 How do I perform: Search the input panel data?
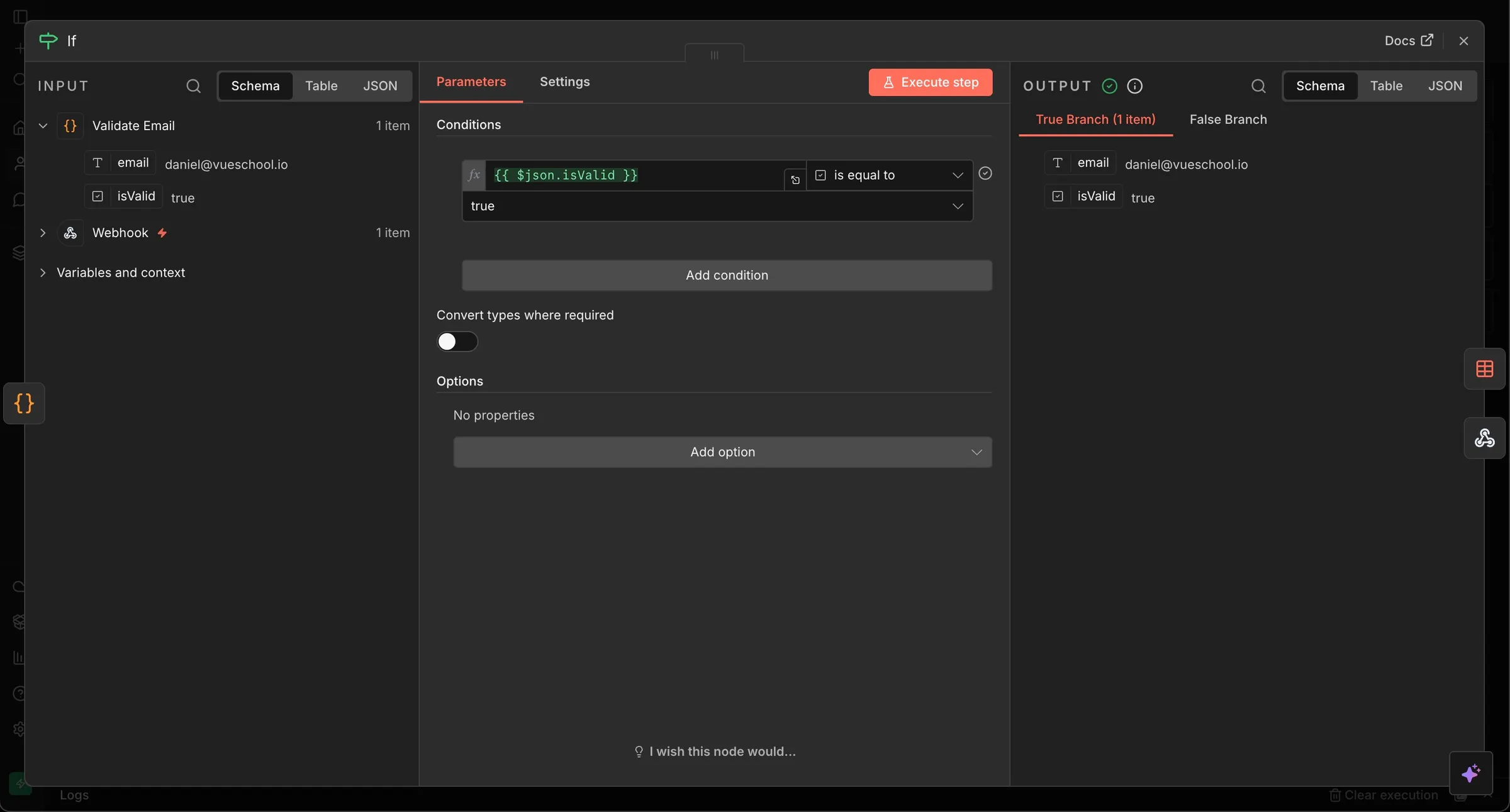193,86
